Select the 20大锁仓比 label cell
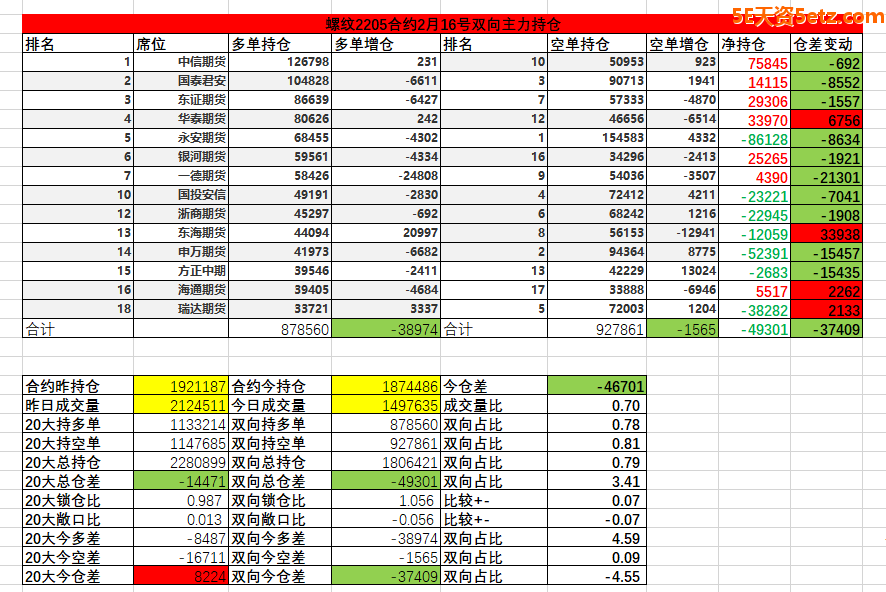The width and height of the screenshot is (886, 592). [x=77, y=500]
